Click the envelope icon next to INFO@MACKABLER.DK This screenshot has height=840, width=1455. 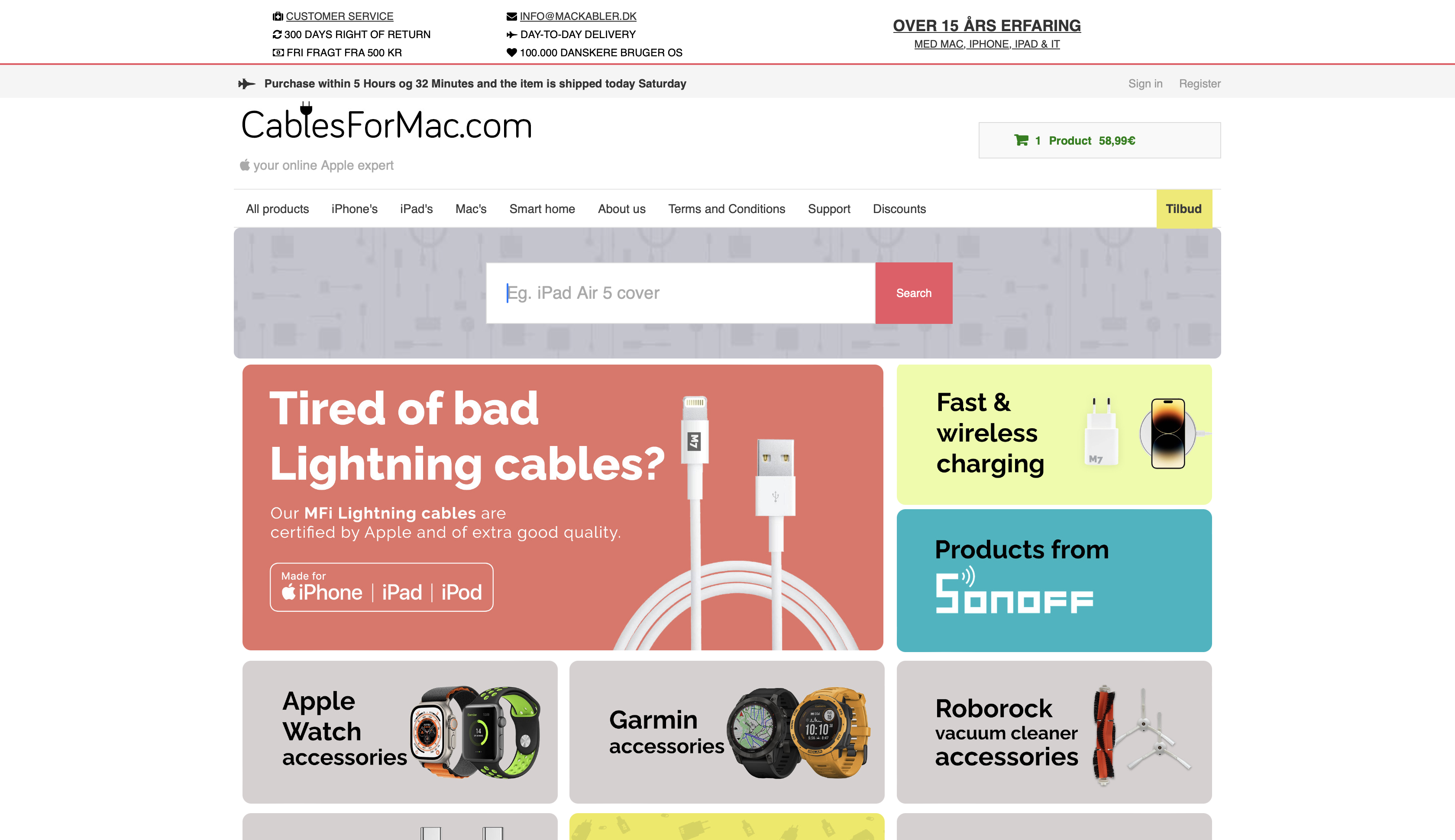tap(511, 16)
